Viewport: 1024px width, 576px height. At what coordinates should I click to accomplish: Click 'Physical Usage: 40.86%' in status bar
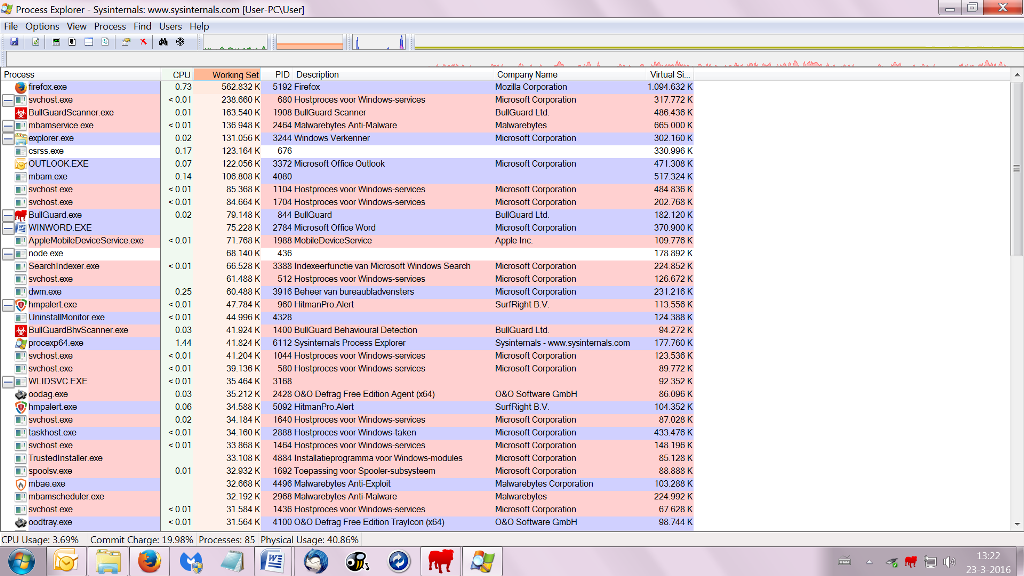pyautogui.click(x=310, y=540)
